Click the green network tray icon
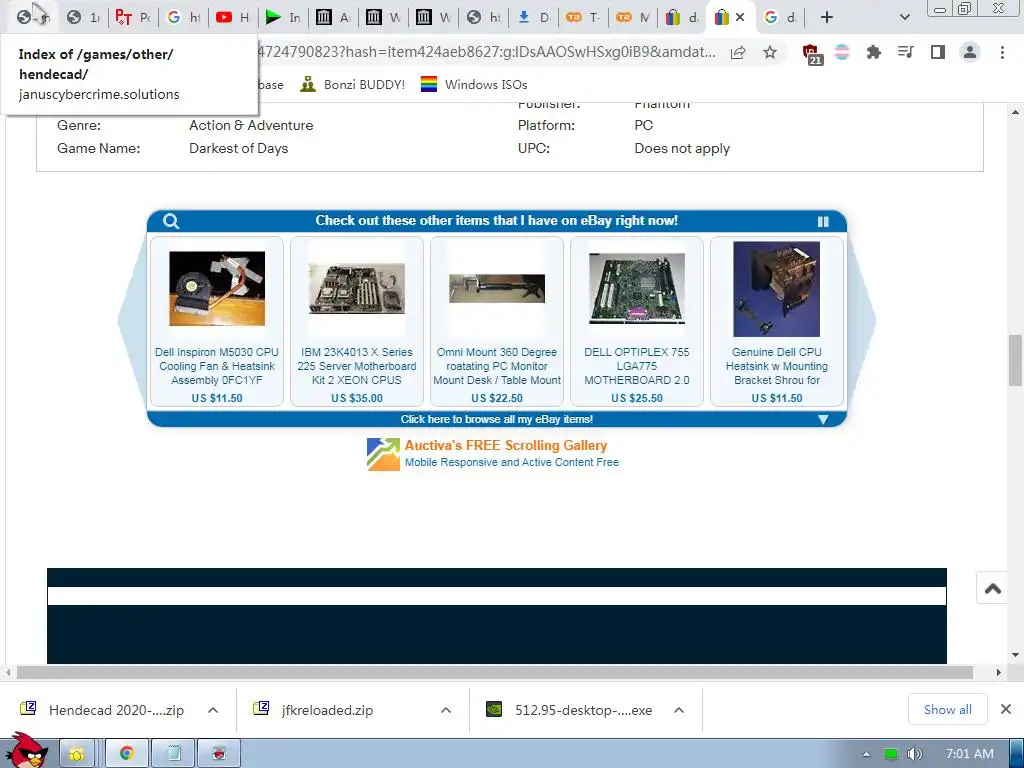Image resolution: width=1024 pixels, height=768 pixels. [891, 754]
